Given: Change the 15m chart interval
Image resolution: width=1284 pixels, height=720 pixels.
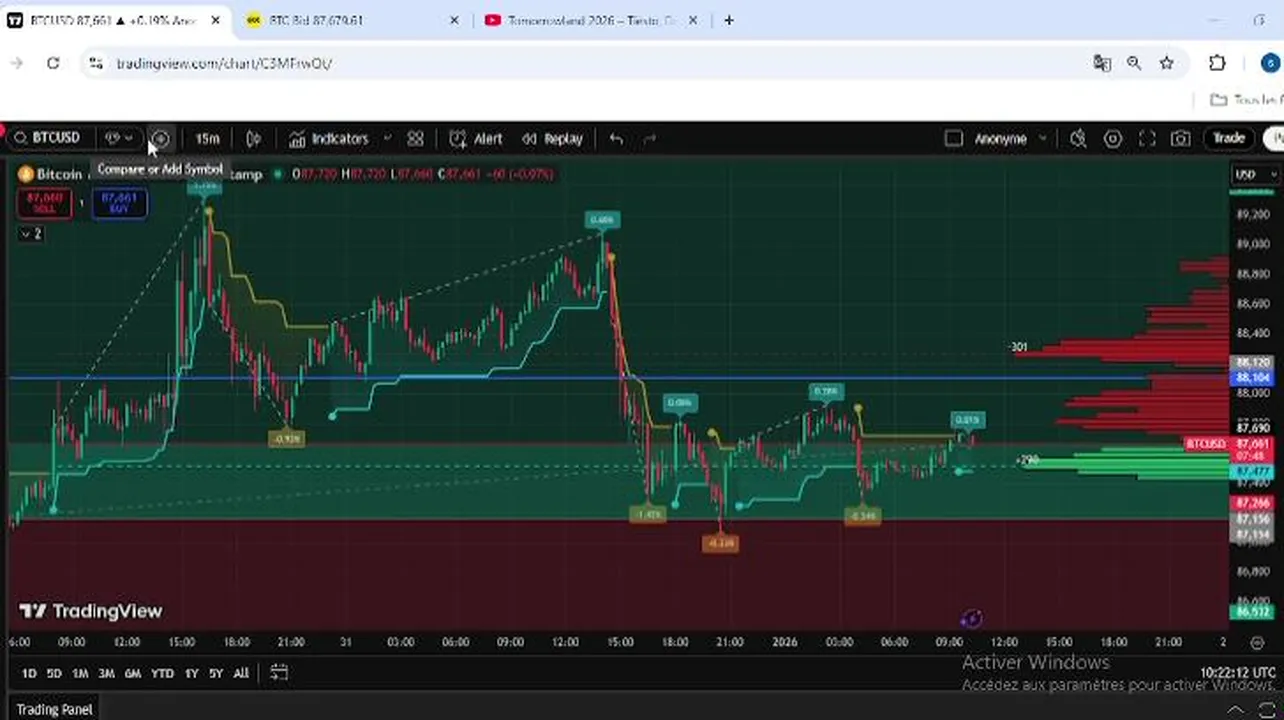Looking at the screenshot, I should click(207, 139).
